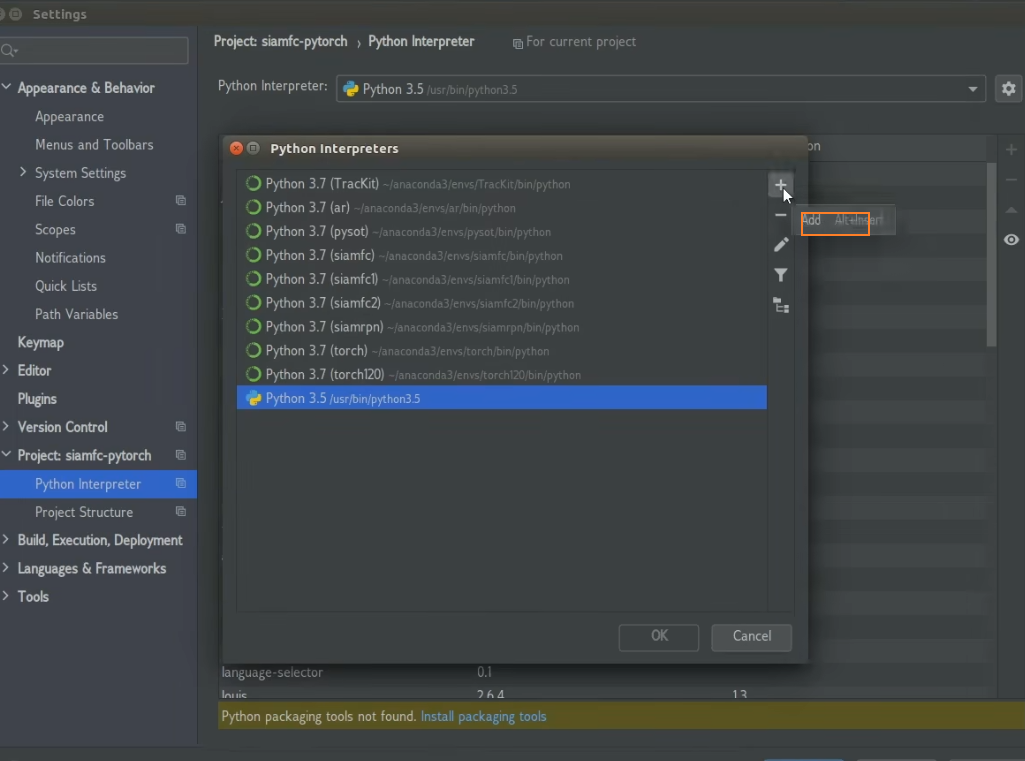The image size is (1025, 761).
Task: Open the Python Interpreter combo box dropdown arrow
Action: coord(972,89)
